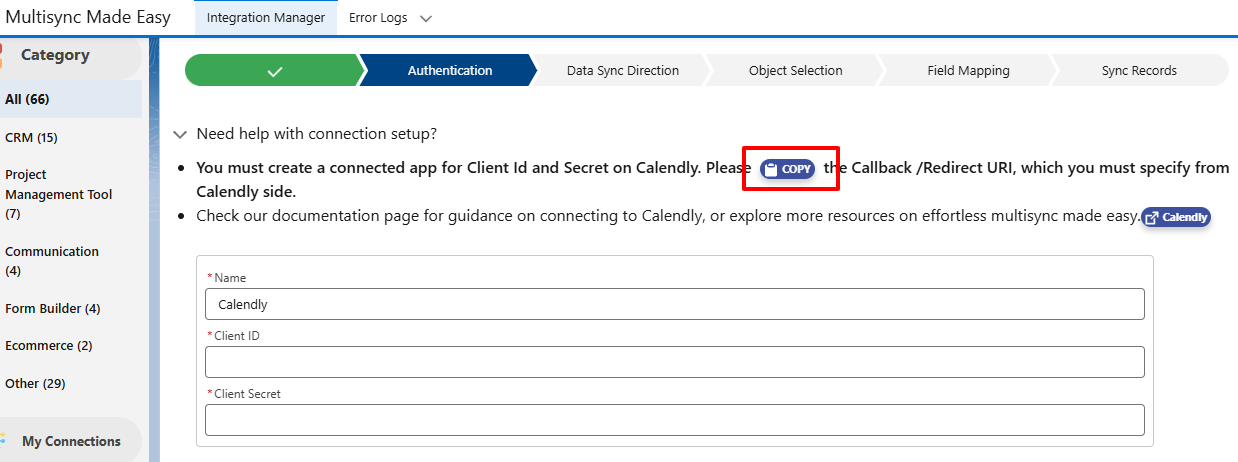
Task: Show the Form Builder category
Action: coord(53,309)
